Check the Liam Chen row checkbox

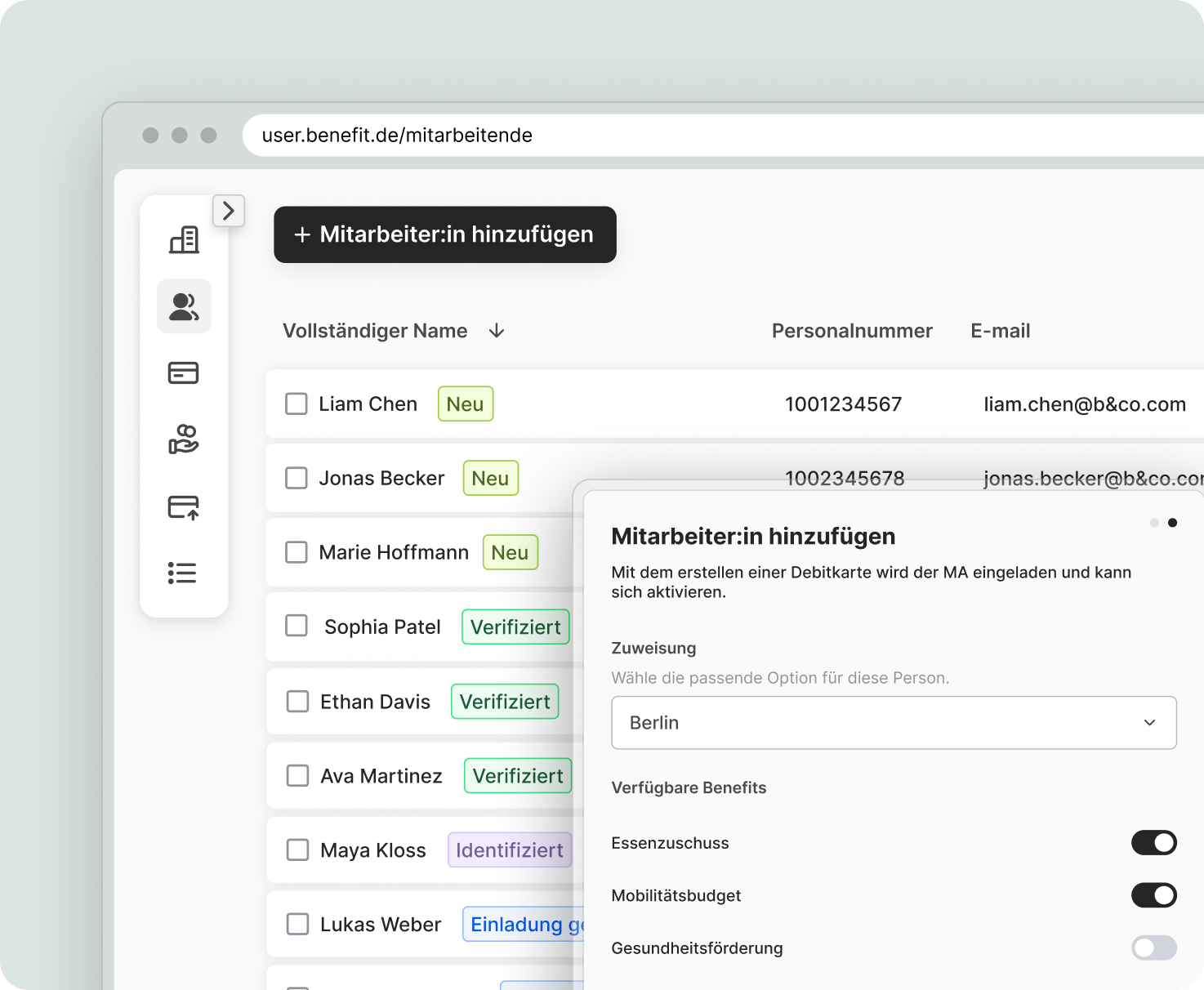[x=297, y=404]
